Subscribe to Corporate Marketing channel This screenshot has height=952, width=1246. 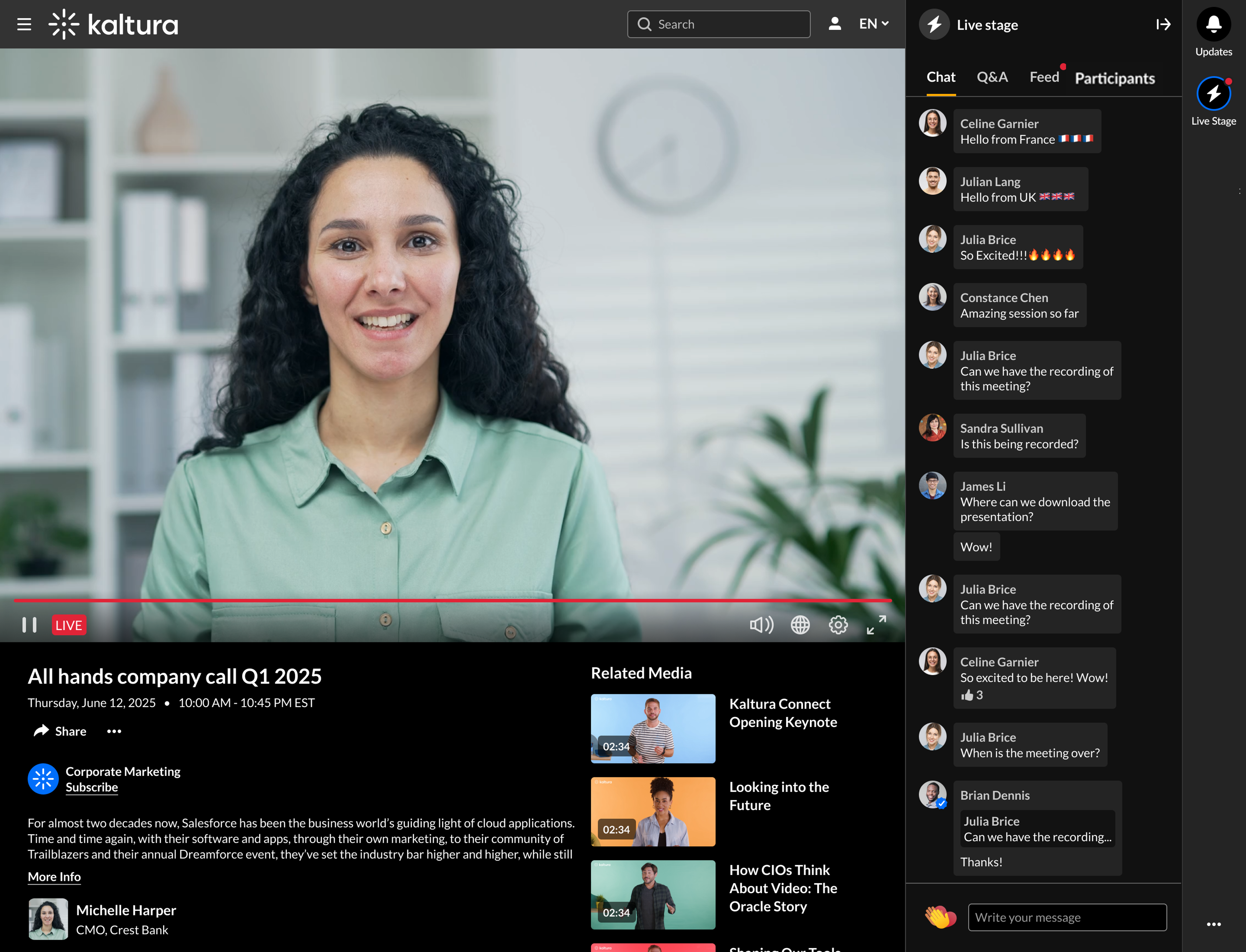(x=92, y=787)
